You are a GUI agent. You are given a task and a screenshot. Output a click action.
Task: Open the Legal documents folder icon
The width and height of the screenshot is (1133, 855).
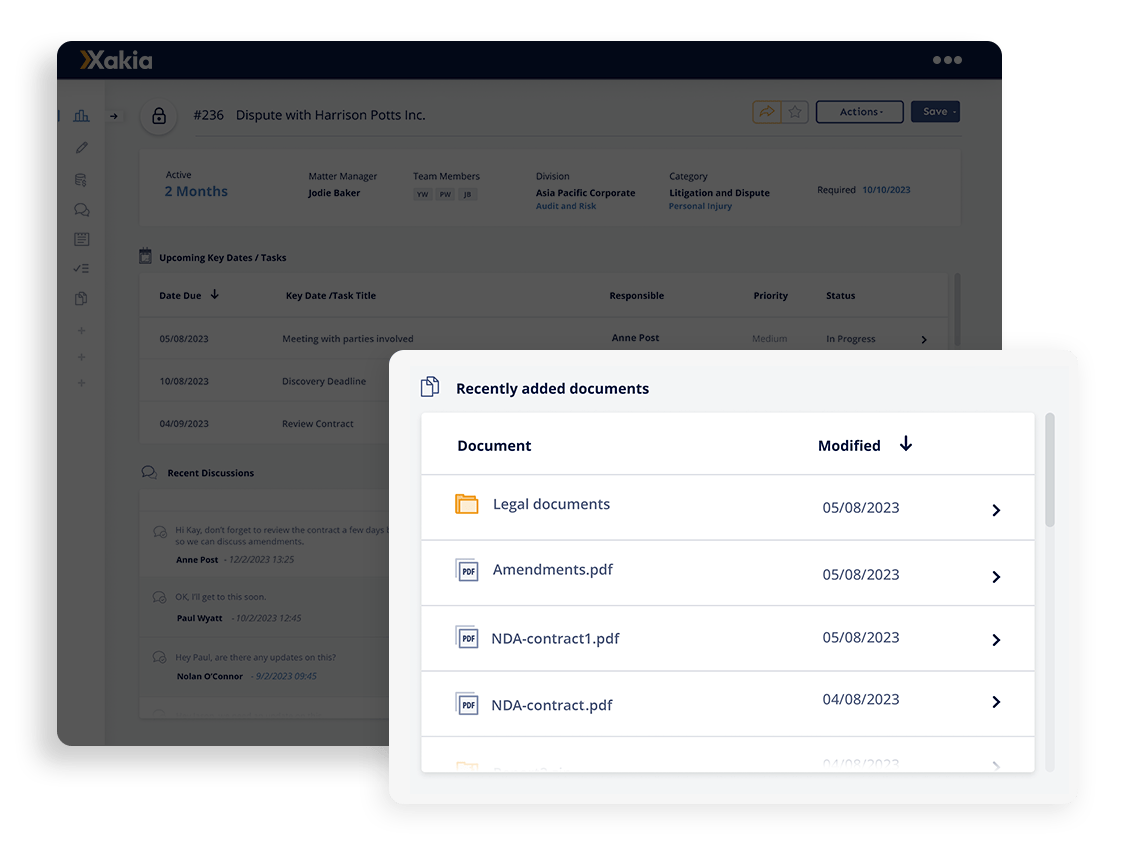coord(467,504)
